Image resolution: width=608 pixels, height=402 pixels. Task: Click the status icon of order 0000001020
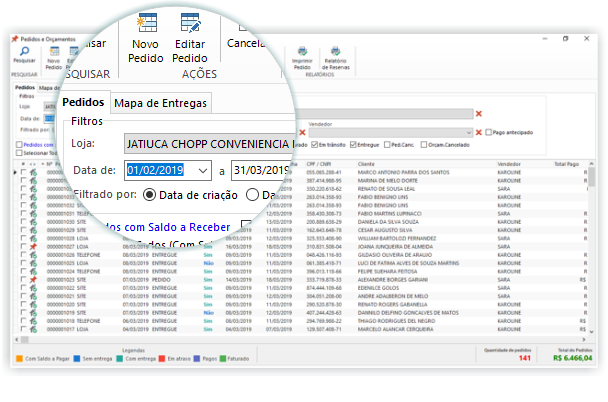click(33, 304)
